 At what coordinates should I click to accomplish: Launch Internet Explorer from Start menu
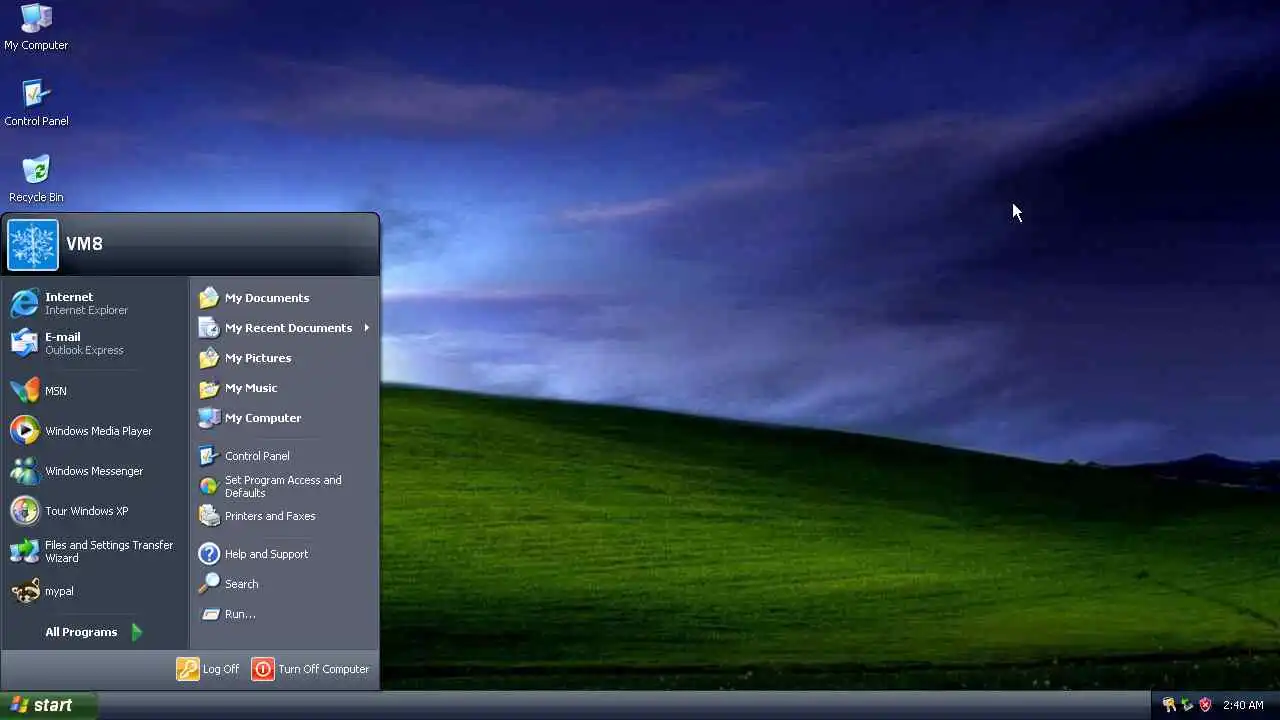point(95,303)
